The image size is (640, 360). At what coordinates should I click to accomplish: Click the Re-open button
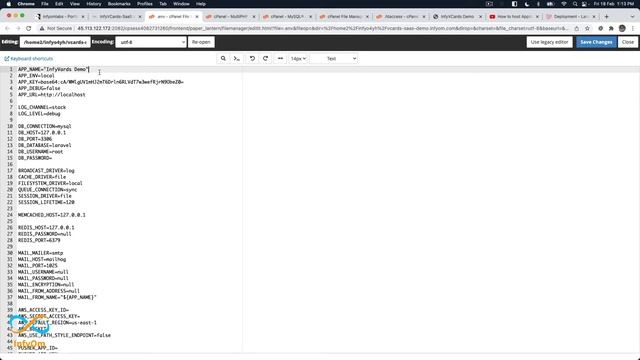[201, 42]
